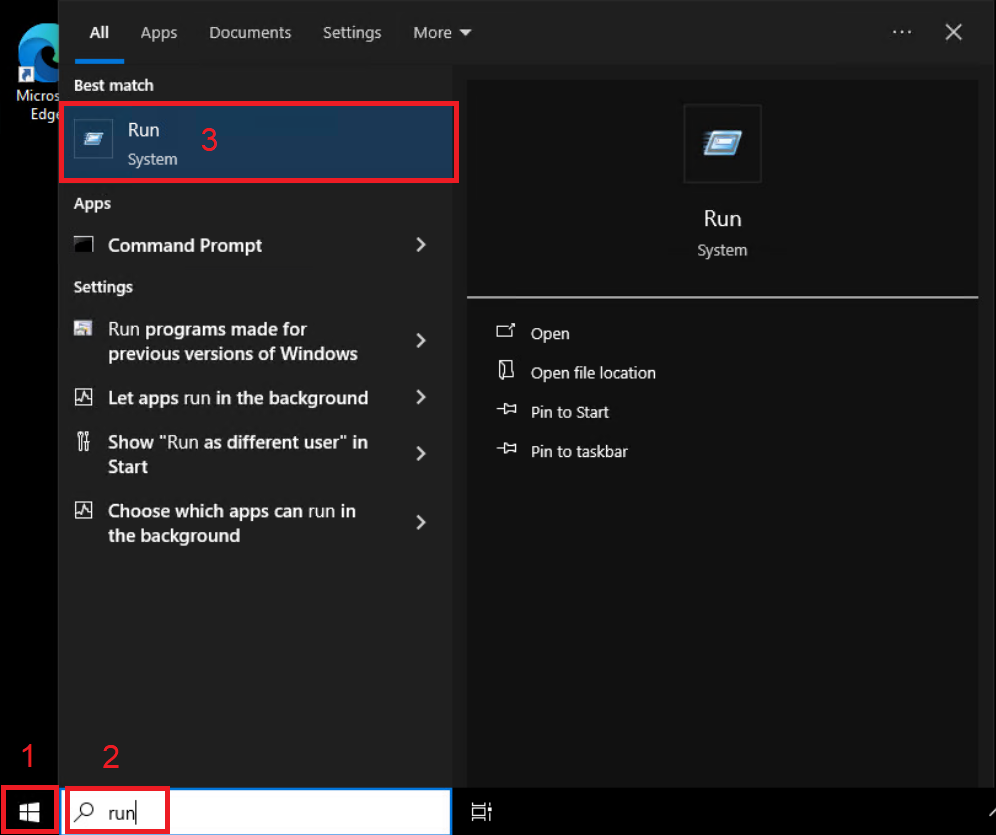Expand 'Run programs made for previous versions' arrow
The height and width of the screenshot is (835, 996).
[421, 341]
